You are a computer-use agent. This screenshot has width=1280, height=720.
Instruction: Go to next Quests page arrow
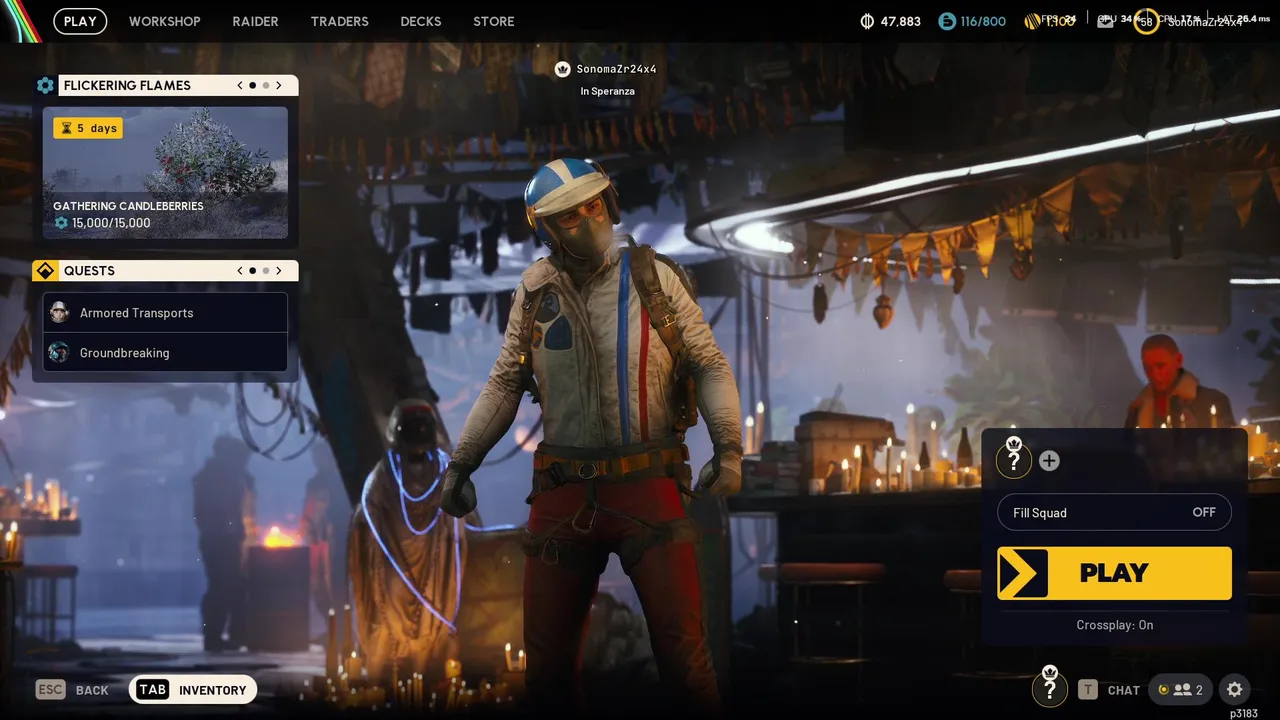click(x=279, y=270)
